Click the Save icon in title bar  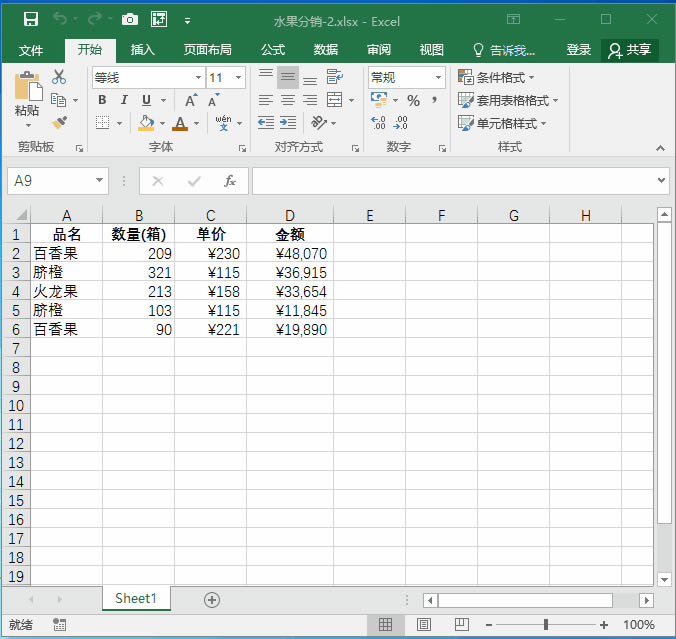click(x=30, y=19)
